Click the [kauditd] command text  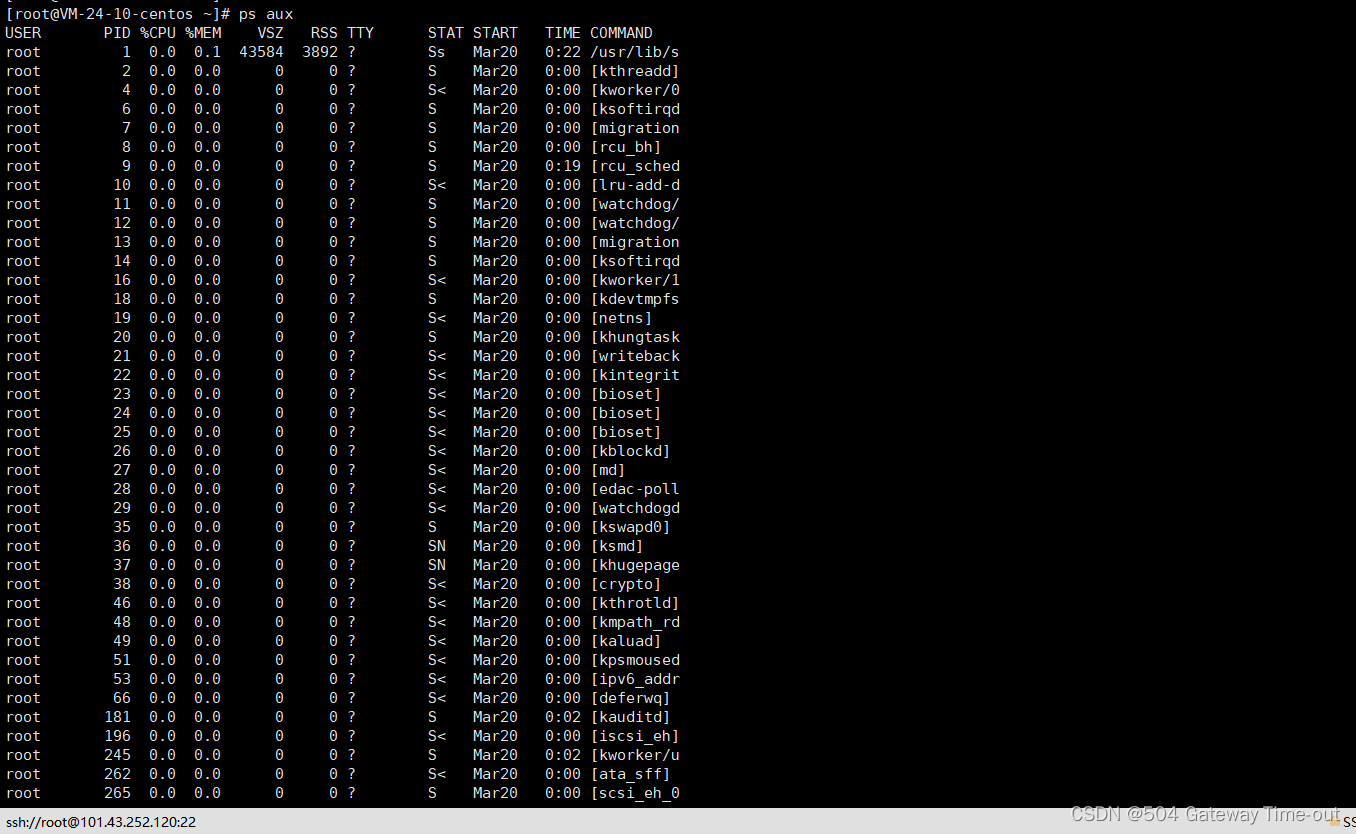(x=630, y=717)
